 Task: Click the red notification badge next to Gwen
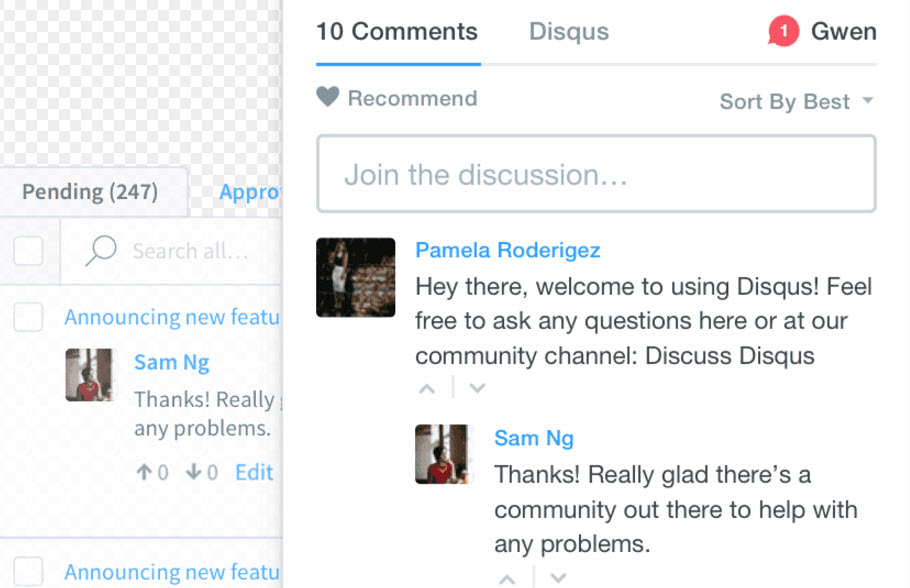(783, 31)
